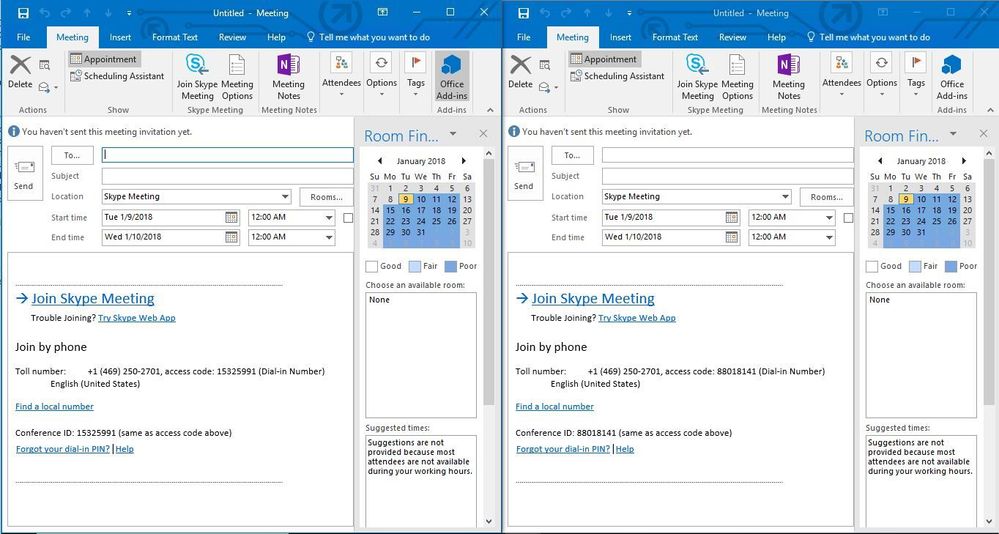
Task: Open start time dropdown in right window
Action: pos(829,217)
